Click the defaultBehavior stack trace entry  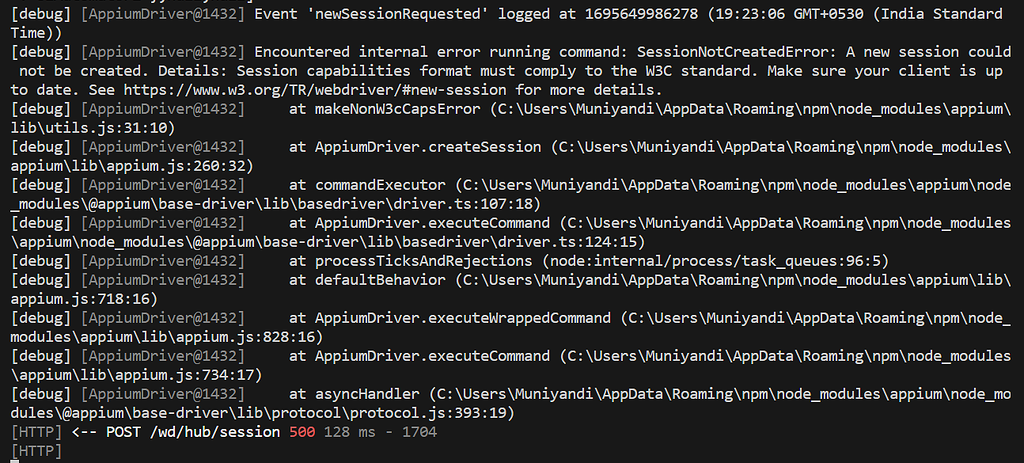(380, 281)
